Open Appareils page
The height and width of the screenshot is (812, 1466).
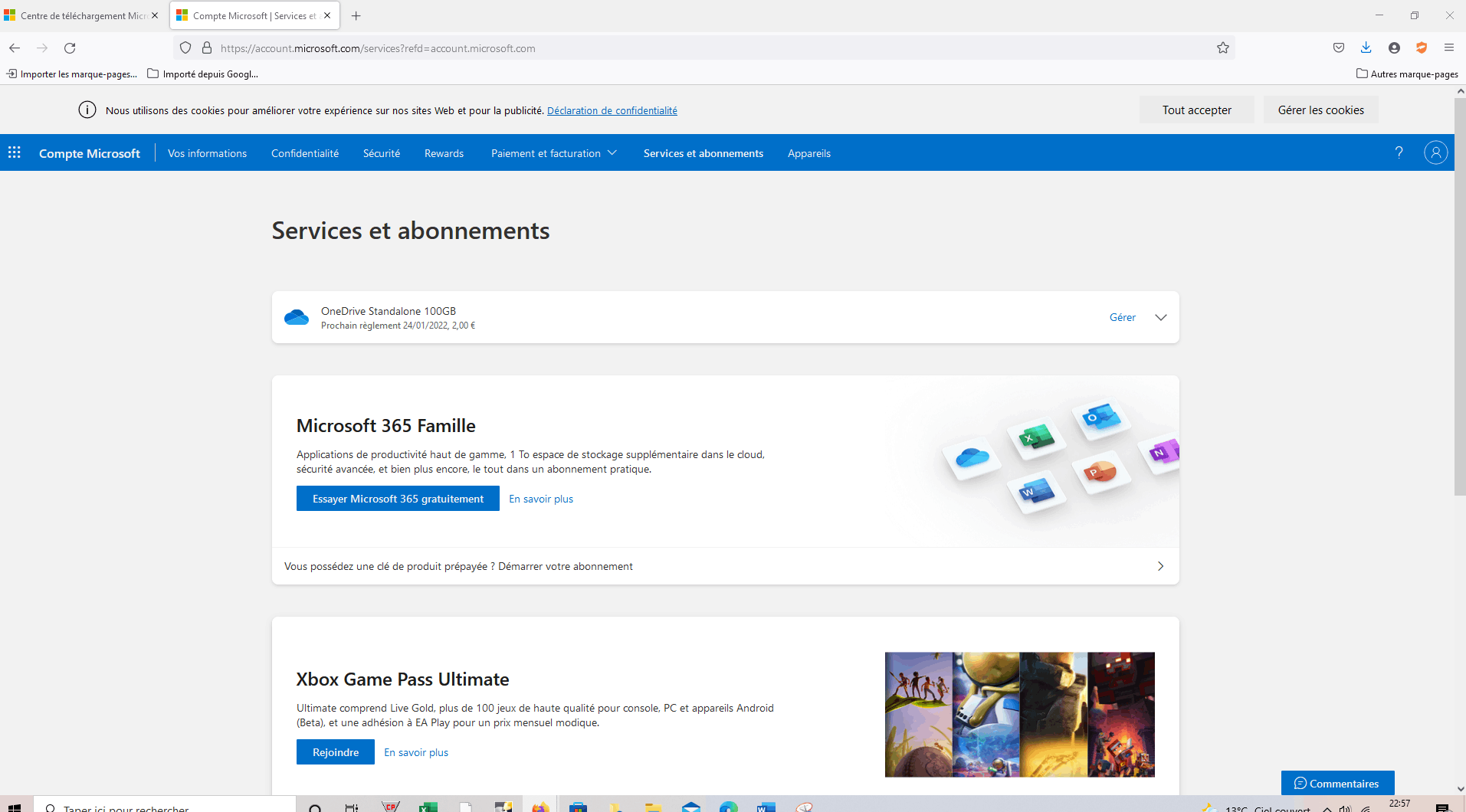(809, 153)
